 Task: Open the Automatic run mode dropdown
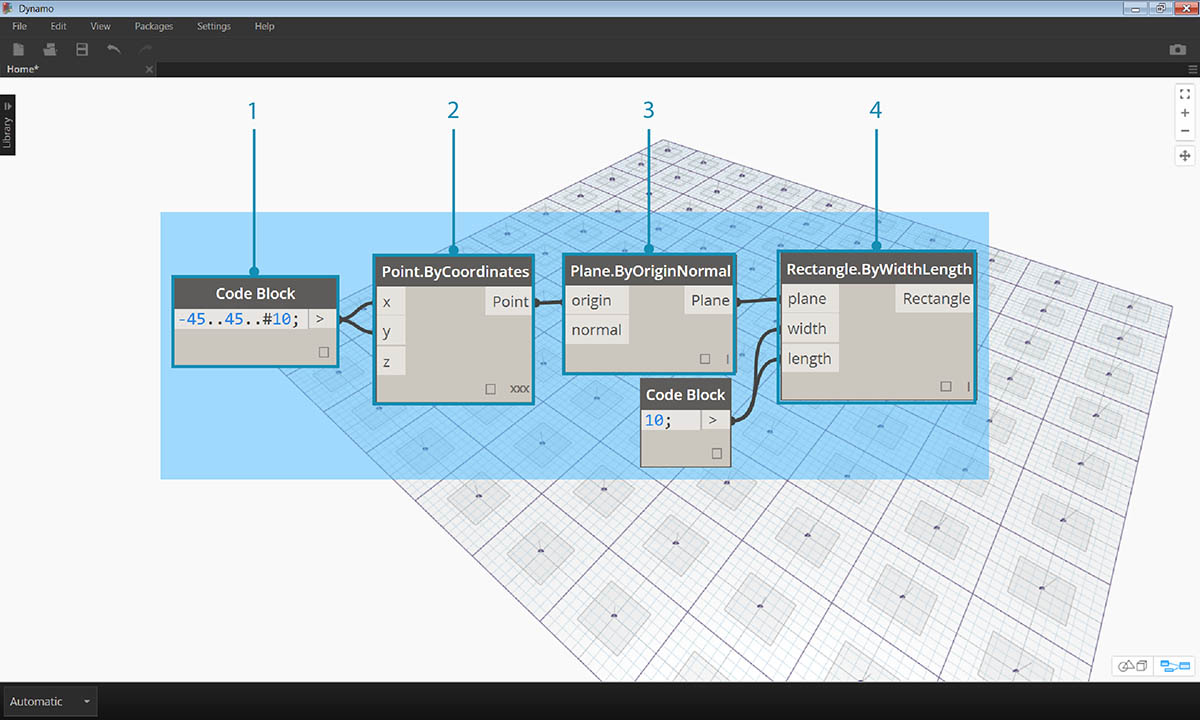50,701
